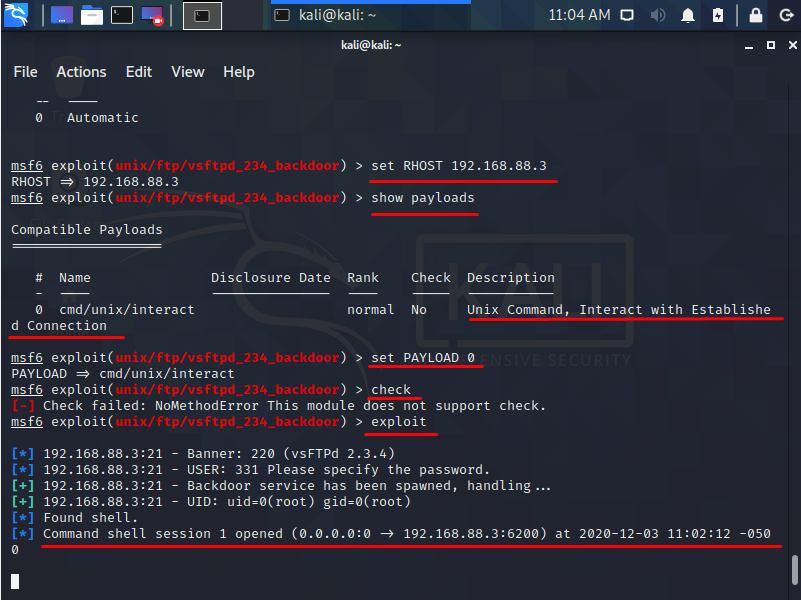Image resolution: width=801 pixels, height=600 pixels.
Task: Switch to the kali@kali: ~ taskbar entry
Action: click(x=370, y=15)
